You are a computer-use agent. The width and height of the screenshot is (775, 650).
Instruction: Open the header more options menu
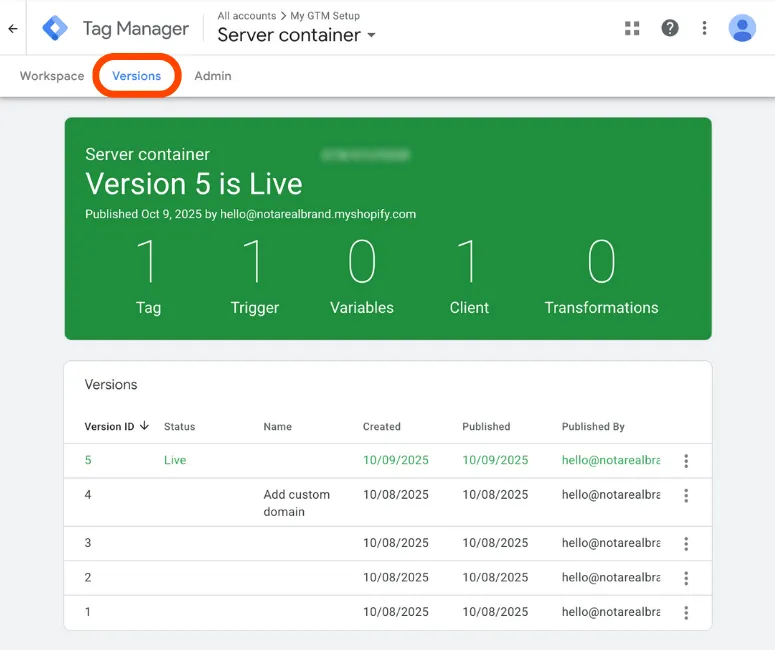click(x=704, y=28)
